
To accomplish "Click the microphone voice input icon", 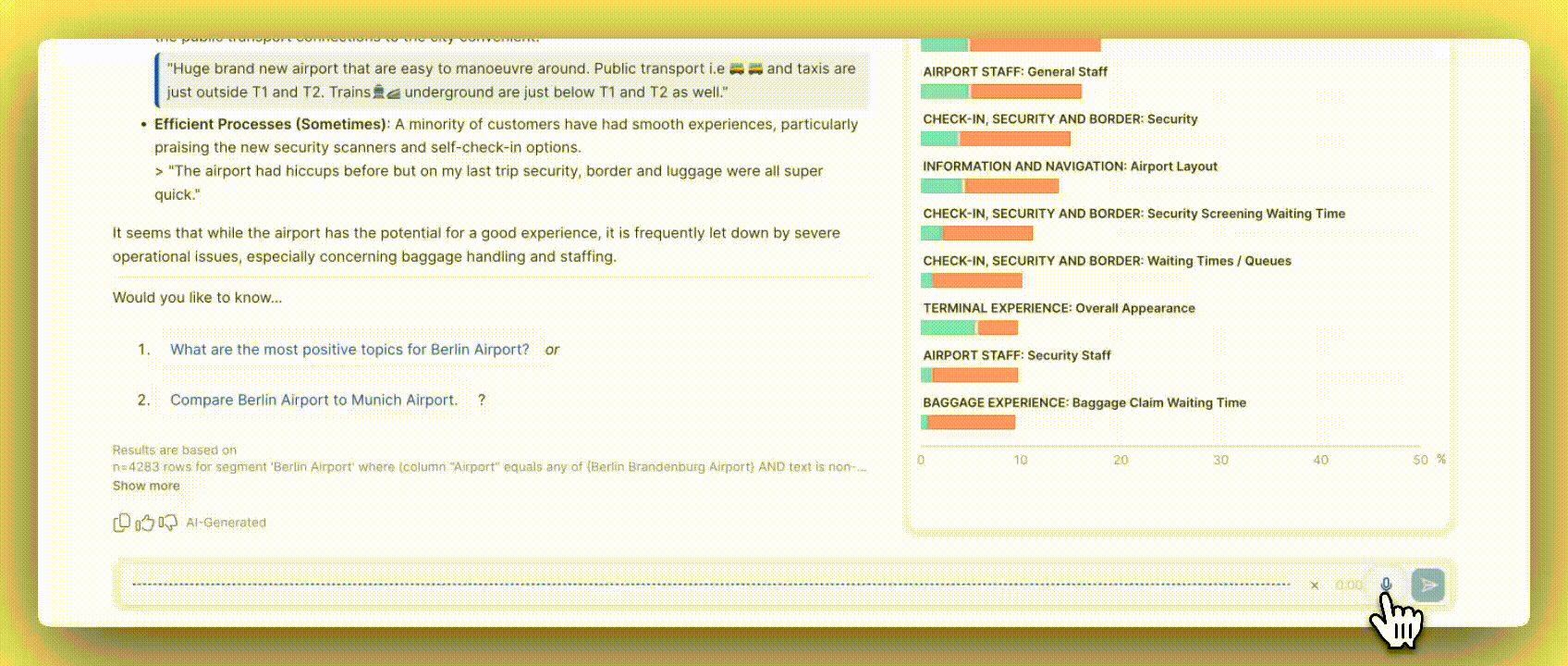I will [1385, 585].
